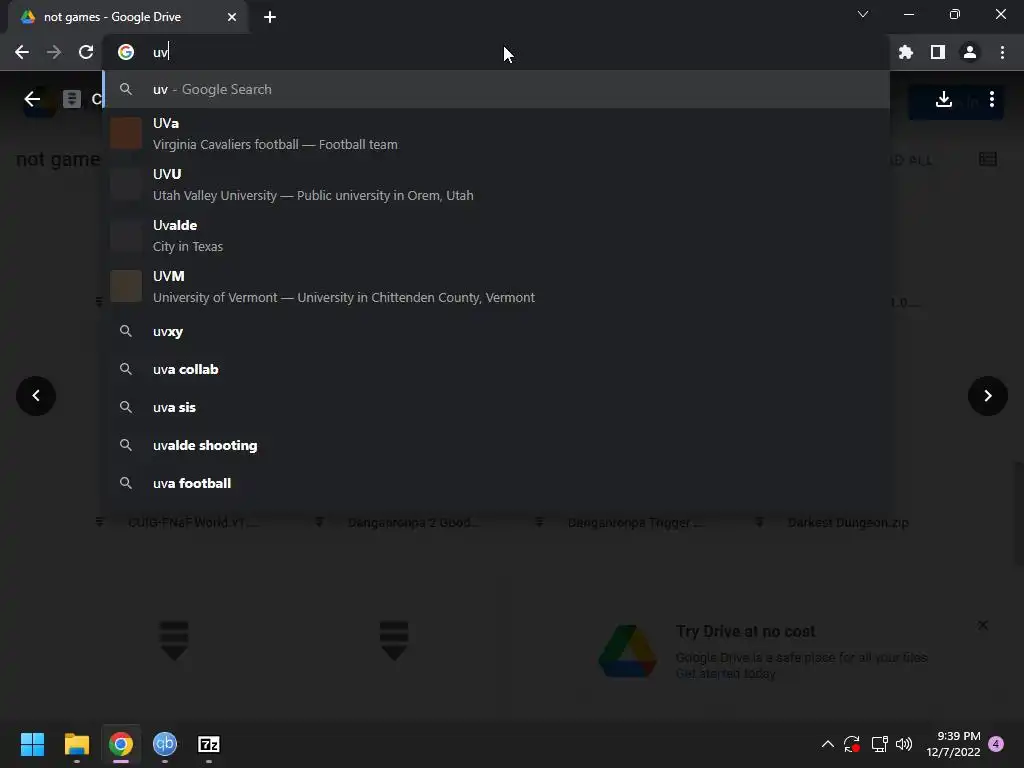Open the tab search chevron
Image resolution: width=1024 pixels, height=768 pixels.
(x=863, y=14)
